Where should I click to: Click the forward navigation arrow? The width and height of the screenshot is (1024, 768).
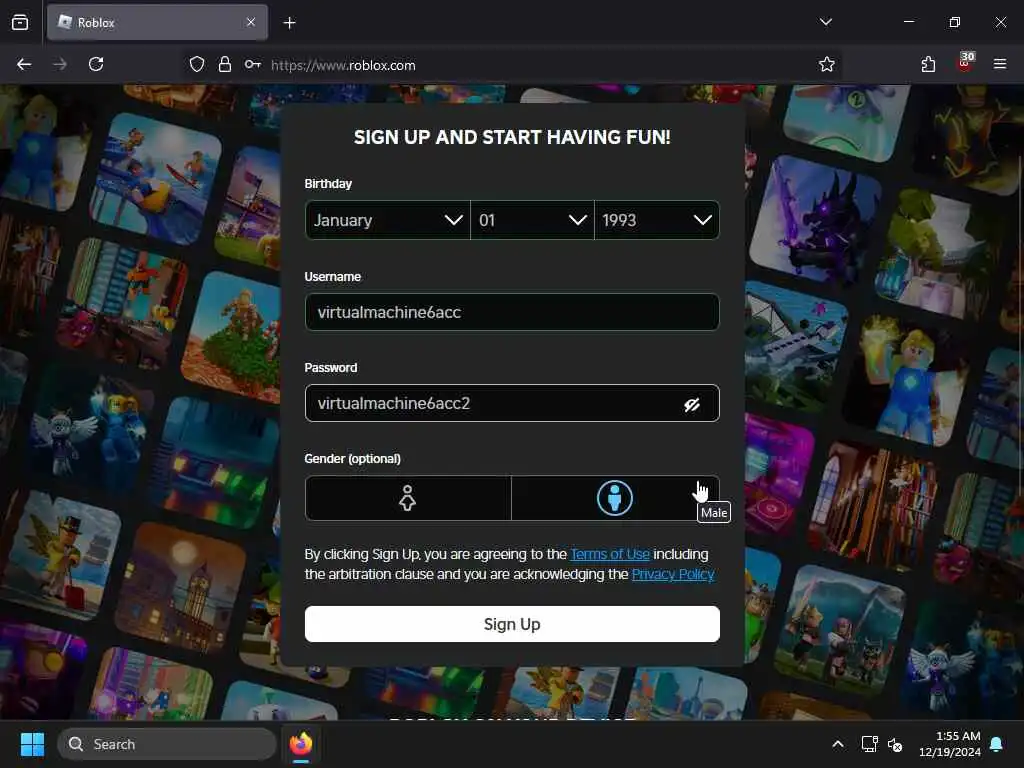60,64
